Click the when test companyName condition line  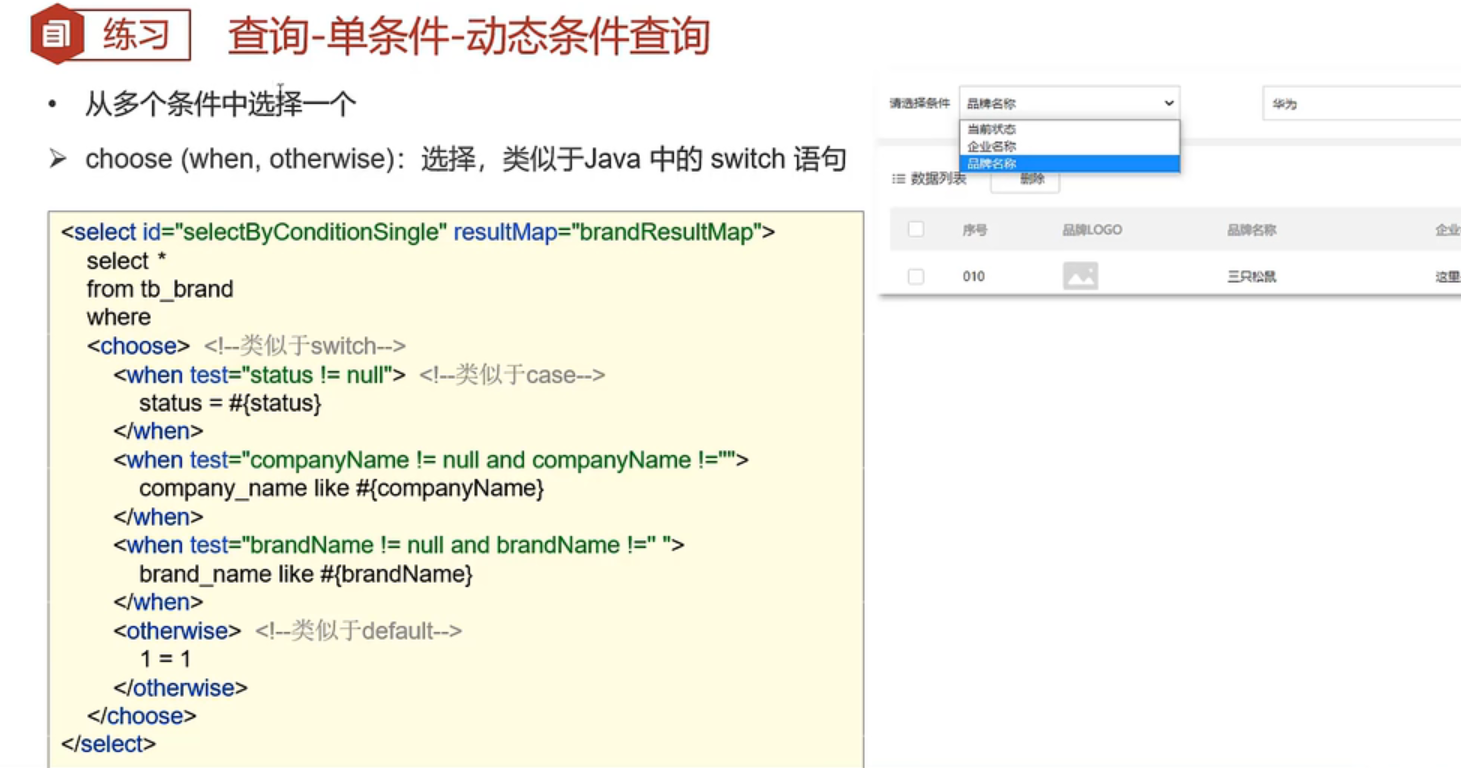pyautogui.click(x=431, y=460)
